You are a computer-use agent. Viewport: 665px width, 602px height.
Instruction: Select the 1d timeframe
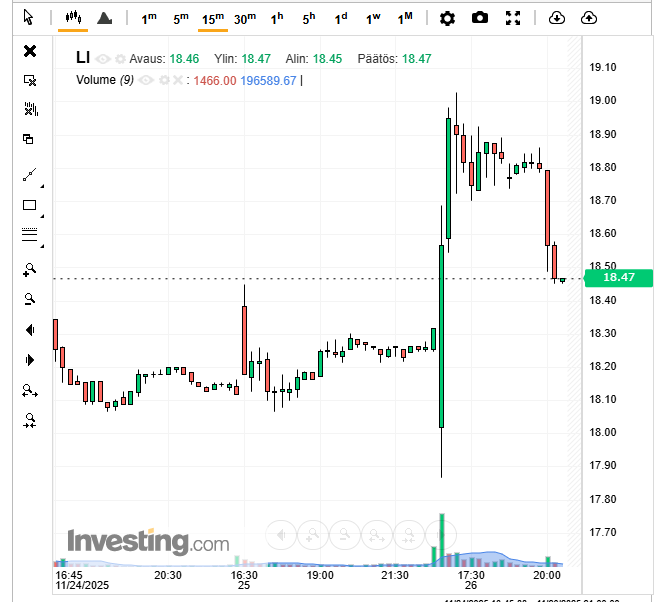click(341, 18)
